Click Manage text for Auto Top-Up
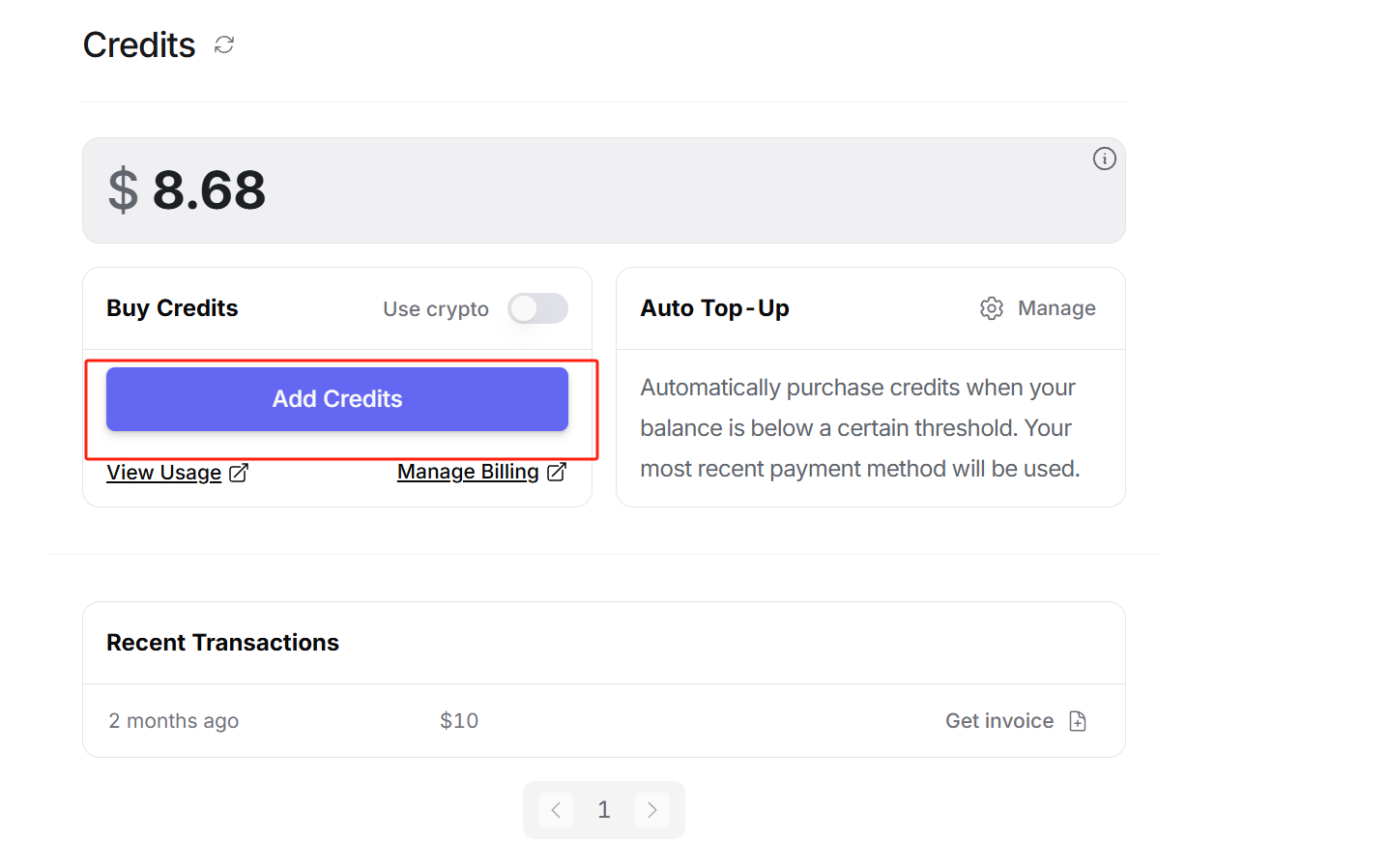This screenshot has width=1388, height=868. click(1056, 308)
